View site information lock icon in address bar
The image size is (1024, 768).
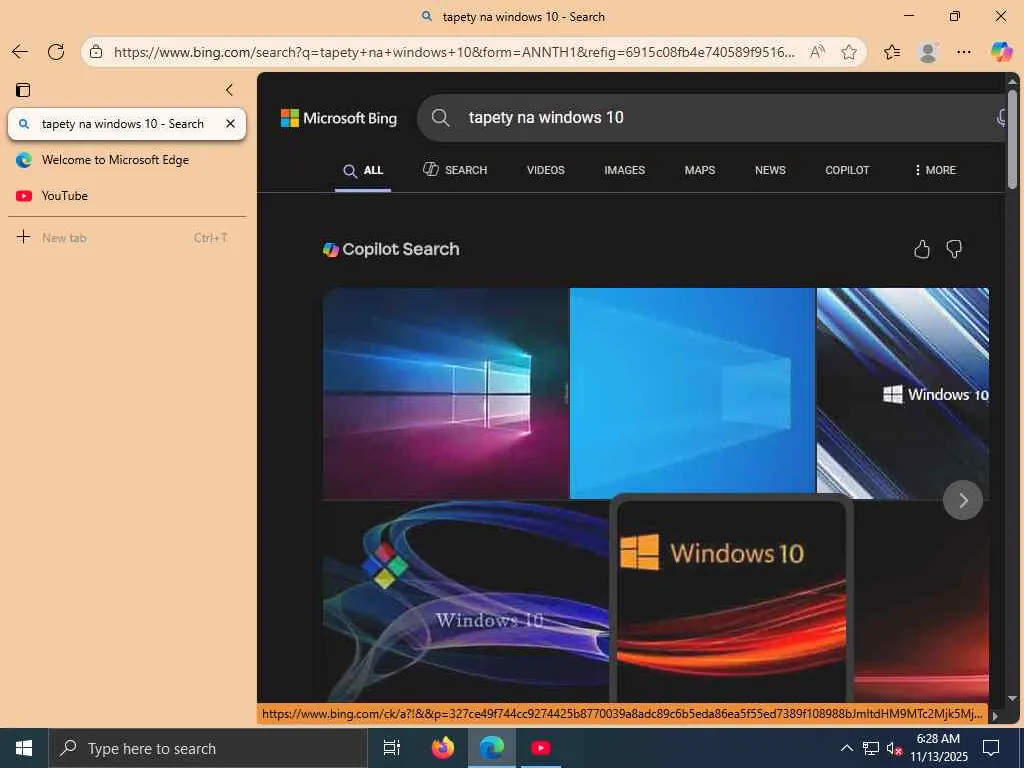coord(96,52)
